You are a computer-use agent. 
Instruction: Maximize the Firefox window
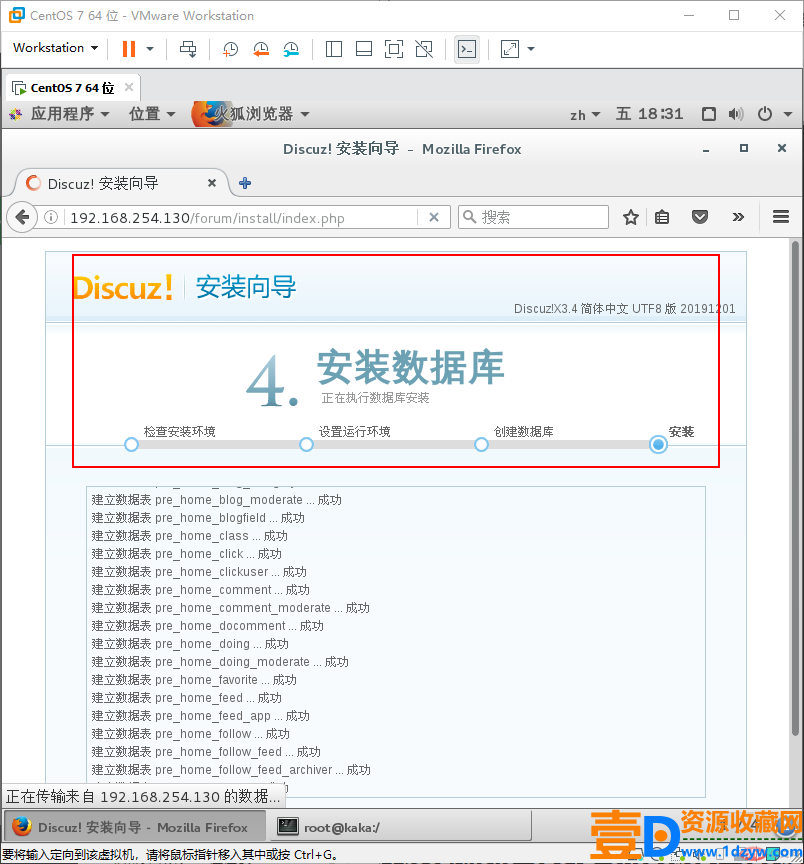tap(744, 148)
